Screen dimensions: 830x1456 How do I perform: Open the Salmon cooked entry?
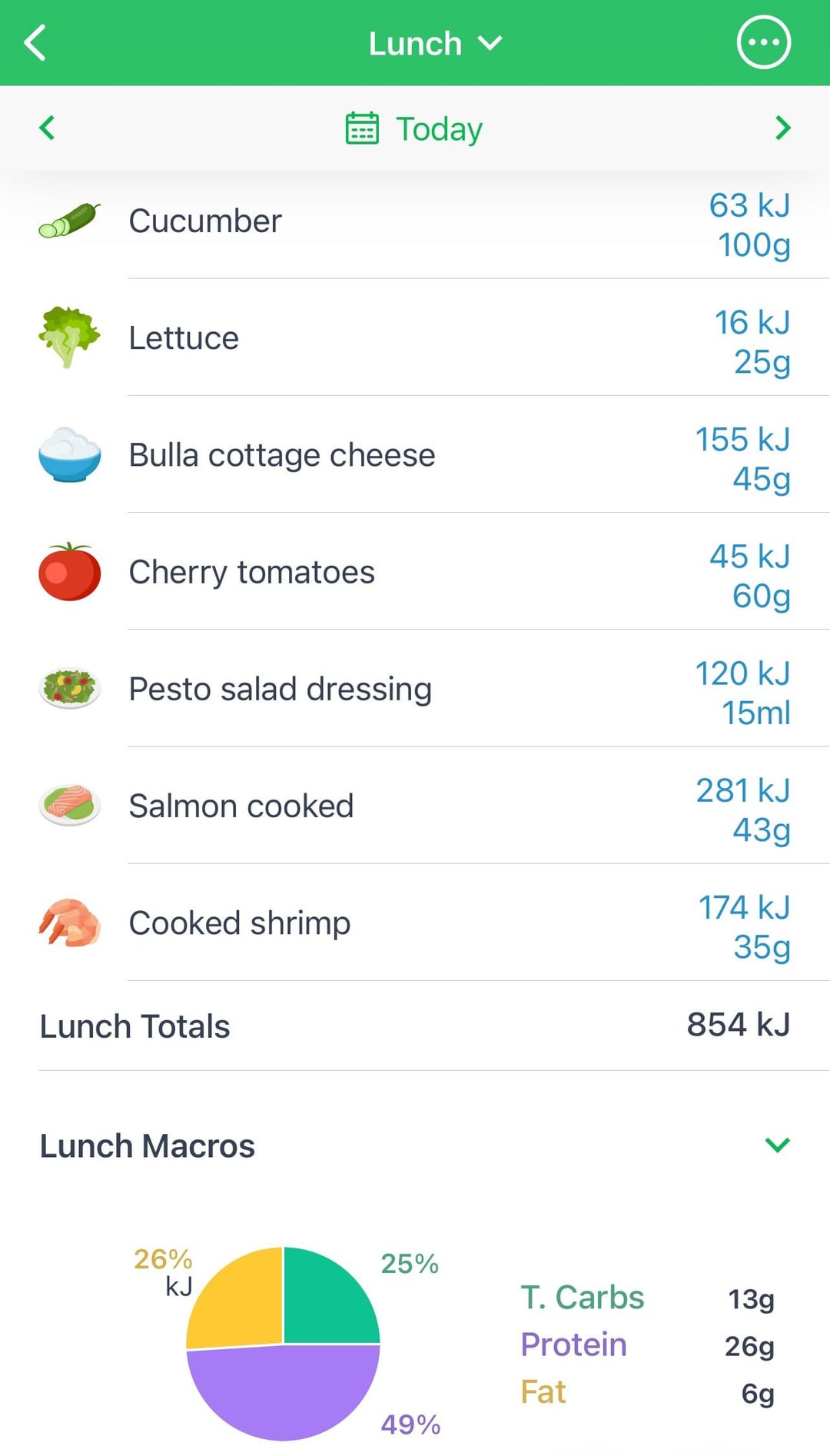(x=241, y=806)
